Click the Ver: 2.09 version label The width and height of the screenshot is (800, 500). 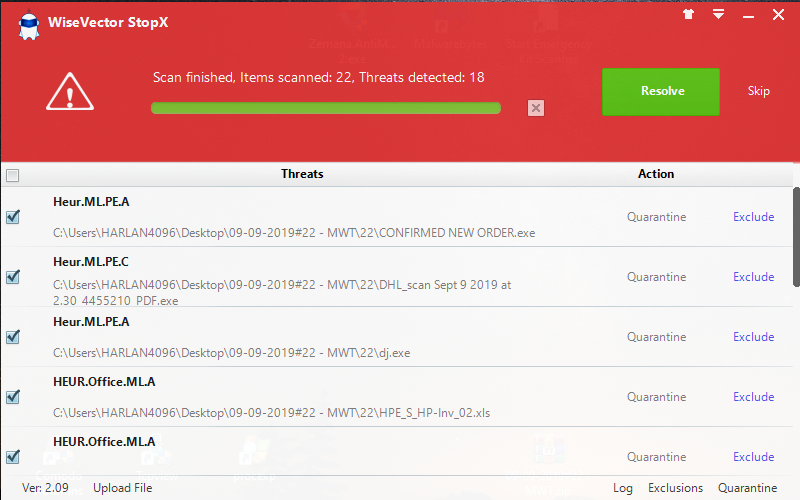45,488
